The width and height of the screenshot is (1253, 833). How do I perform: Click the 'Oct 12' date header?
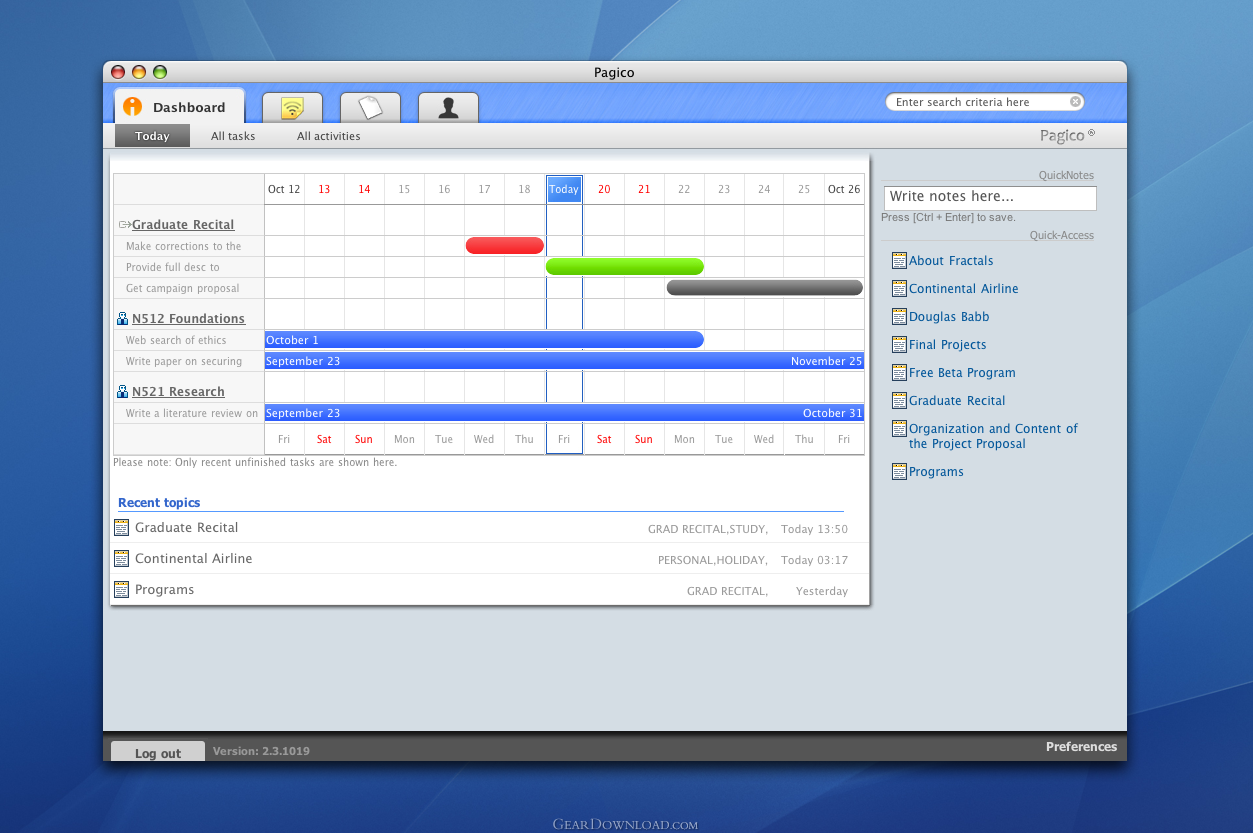[284, 189]
